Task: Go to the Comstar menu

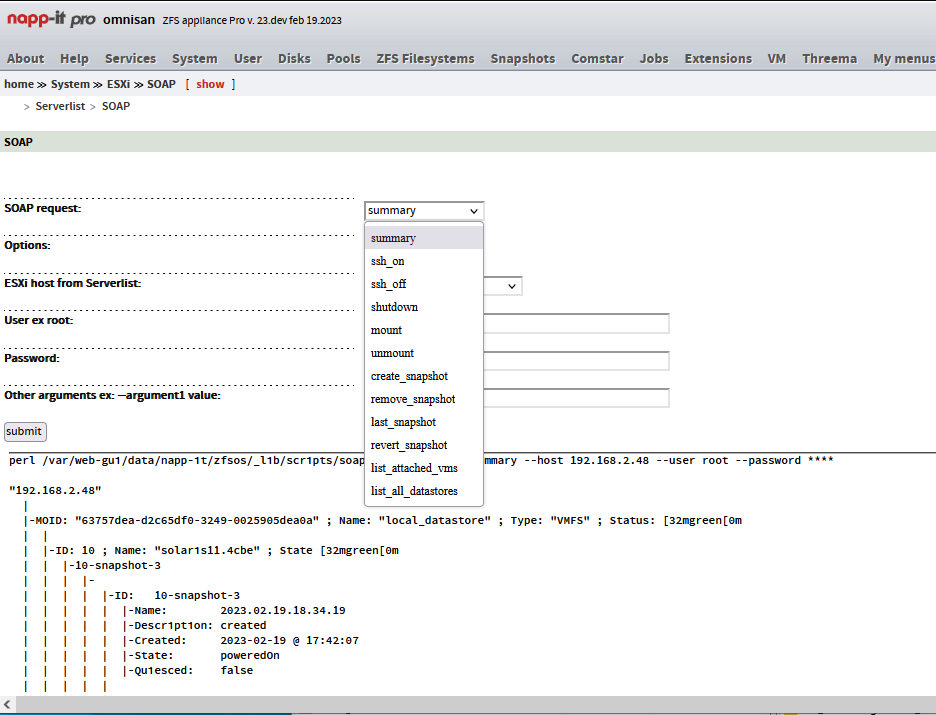Action: 597,58
